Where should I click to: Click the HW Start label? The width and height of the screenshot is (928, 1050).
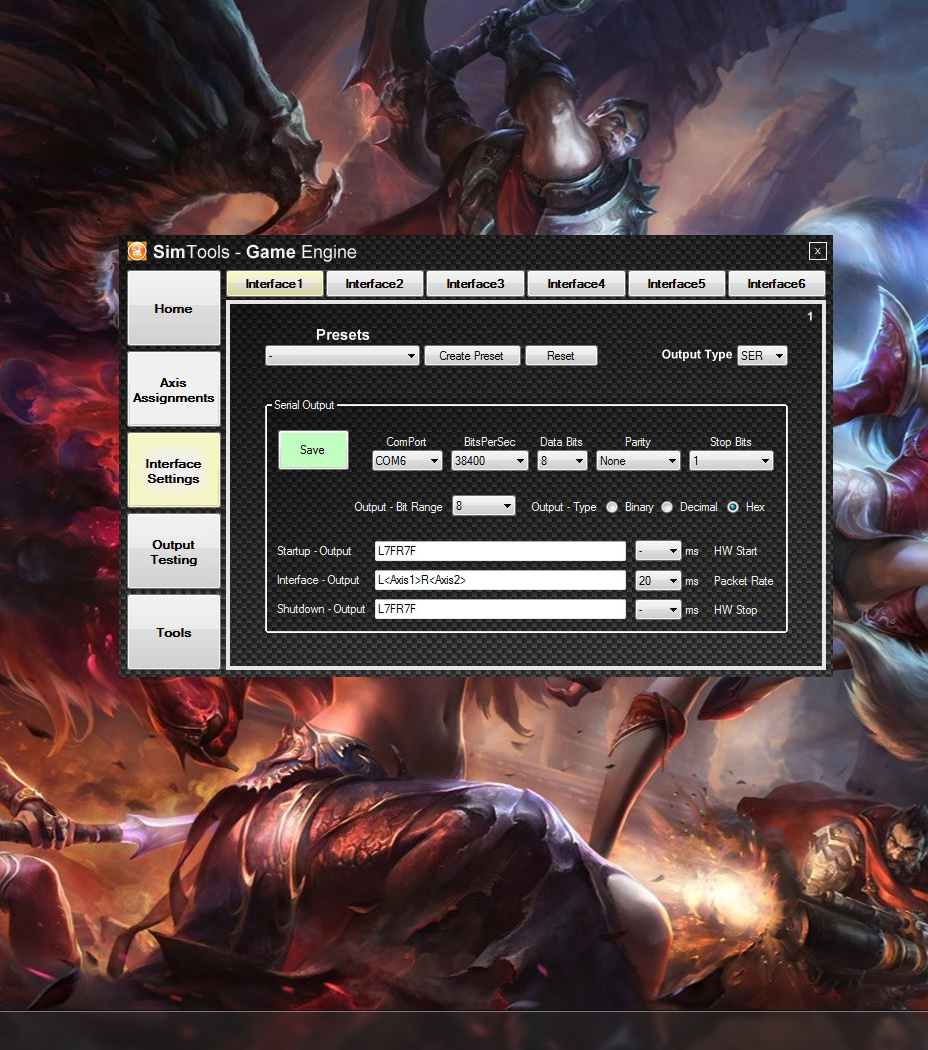(x=735, y=551)
